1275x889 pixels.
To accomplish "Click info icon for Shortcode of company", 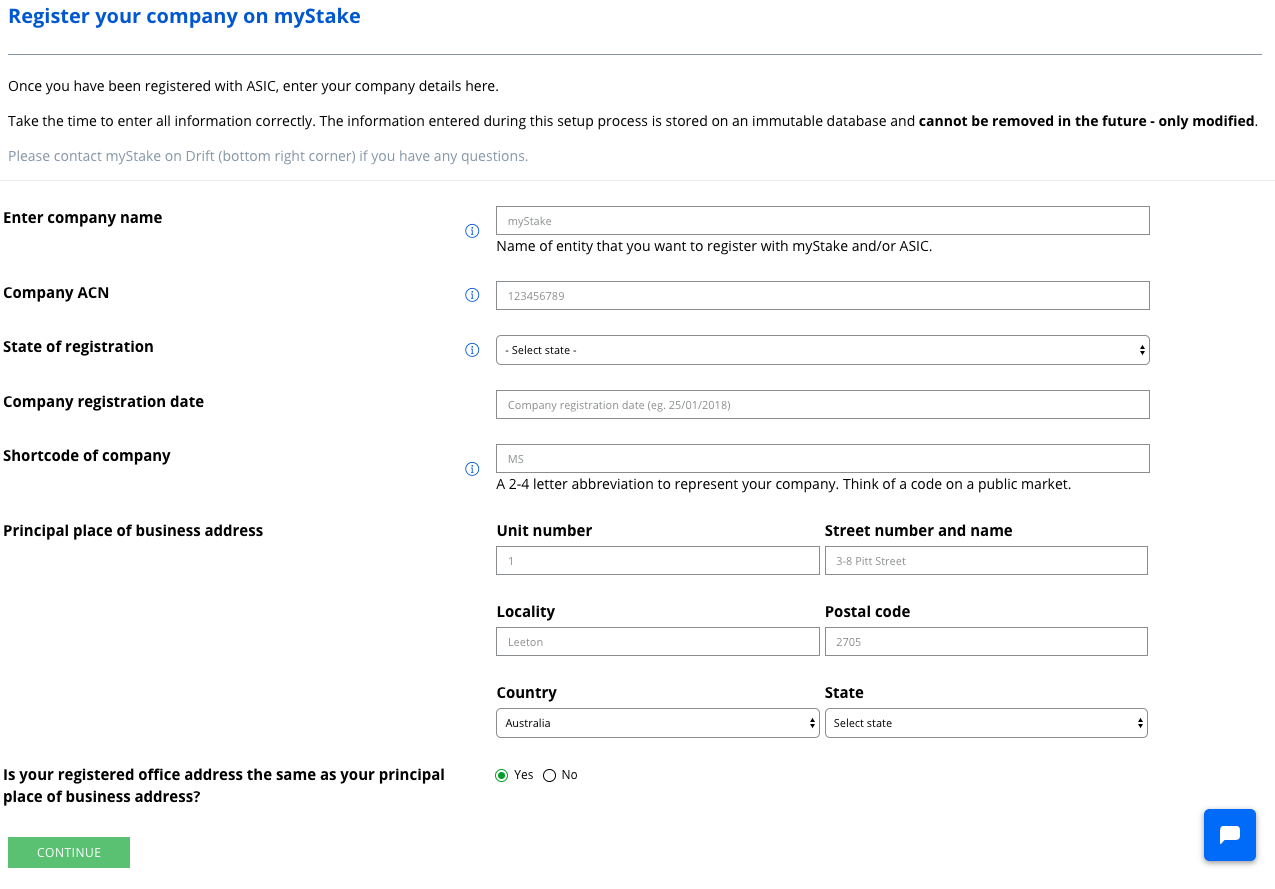I will [472, 469].
